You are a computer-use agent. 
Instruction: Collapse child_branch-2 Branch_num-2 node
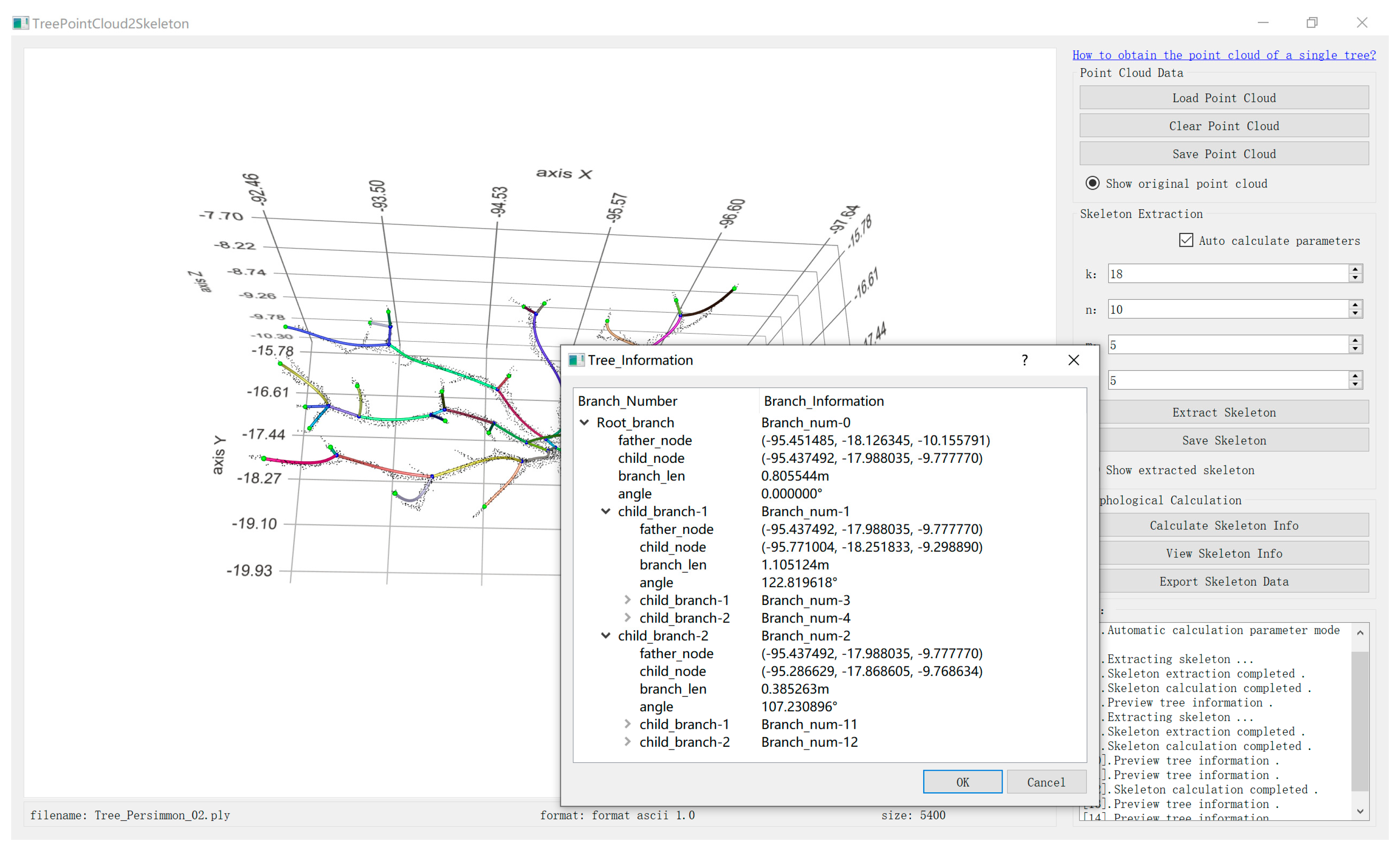(606, 636)
